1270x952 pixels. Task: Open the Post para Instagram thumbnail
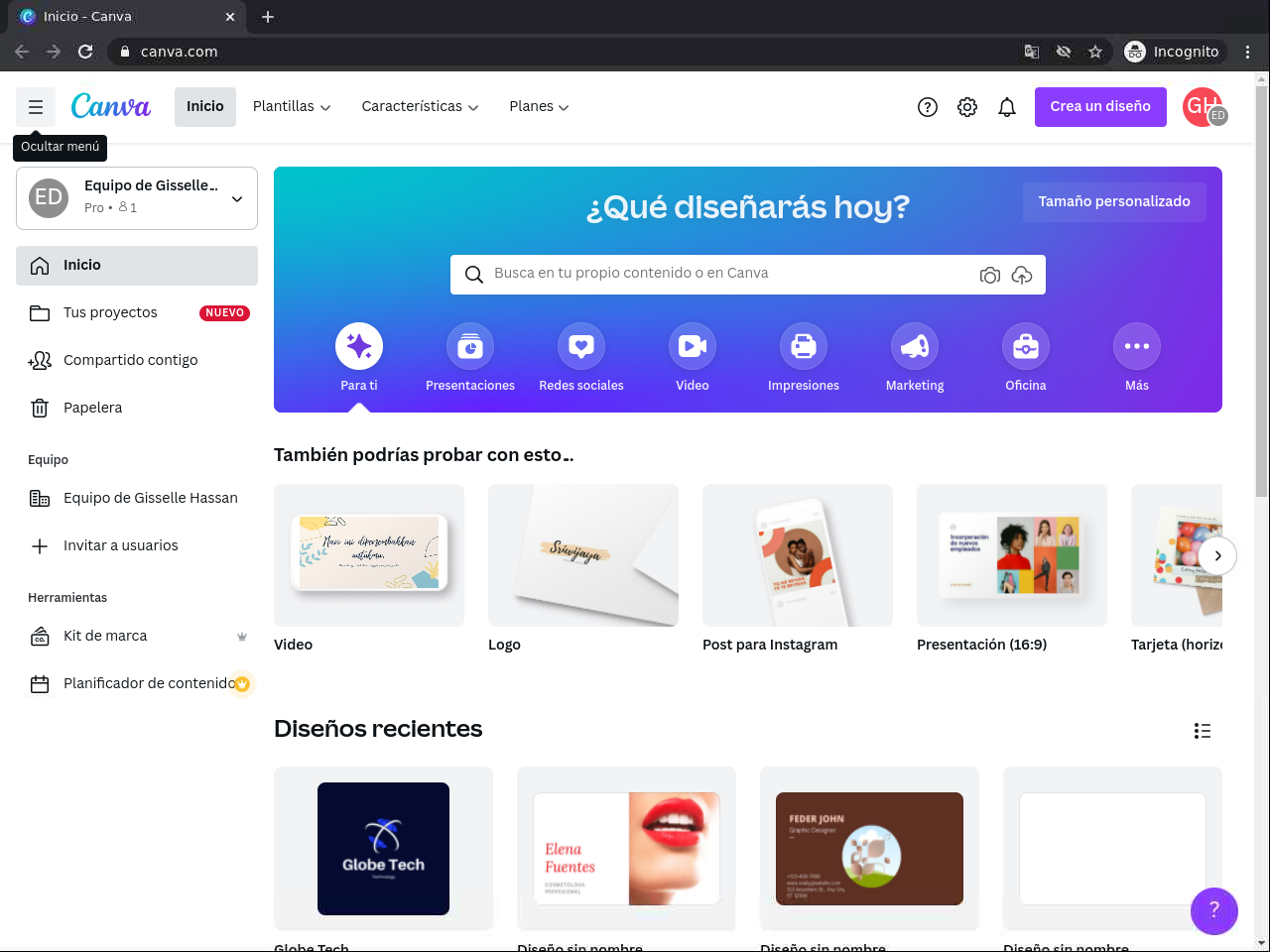pos(798,555)
